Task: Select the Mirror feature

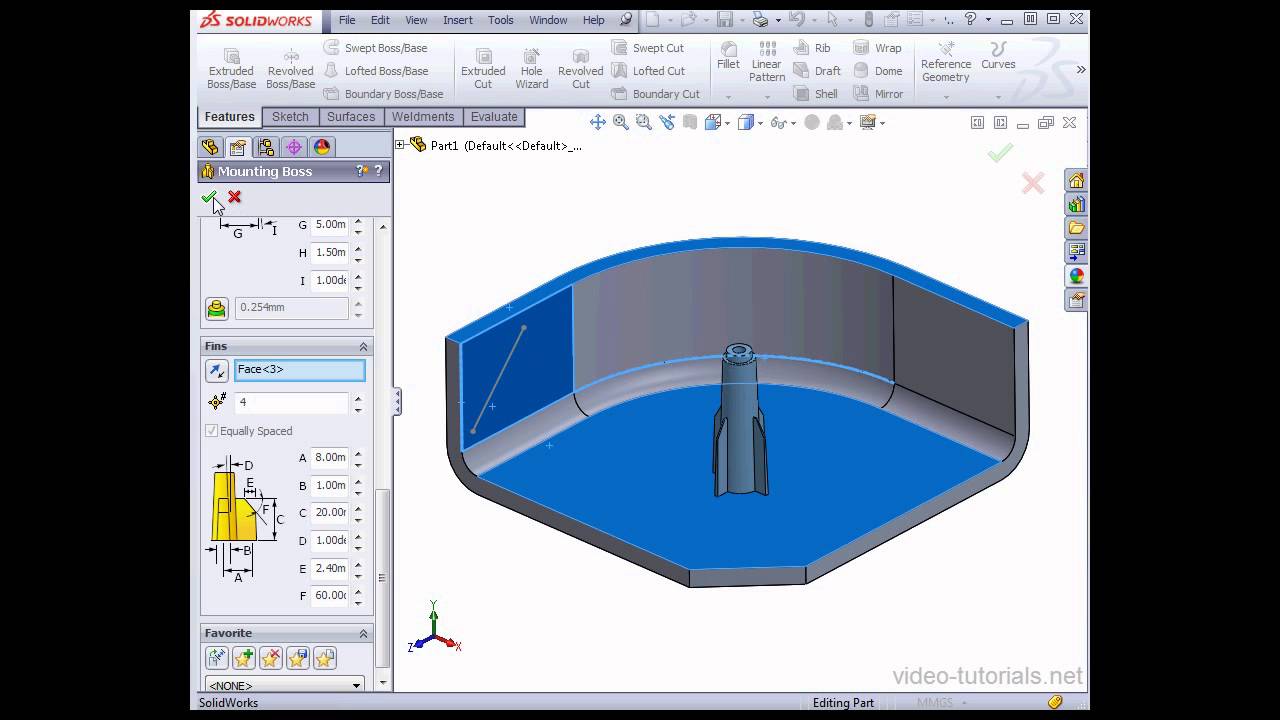Action: [x=877, y=94]
